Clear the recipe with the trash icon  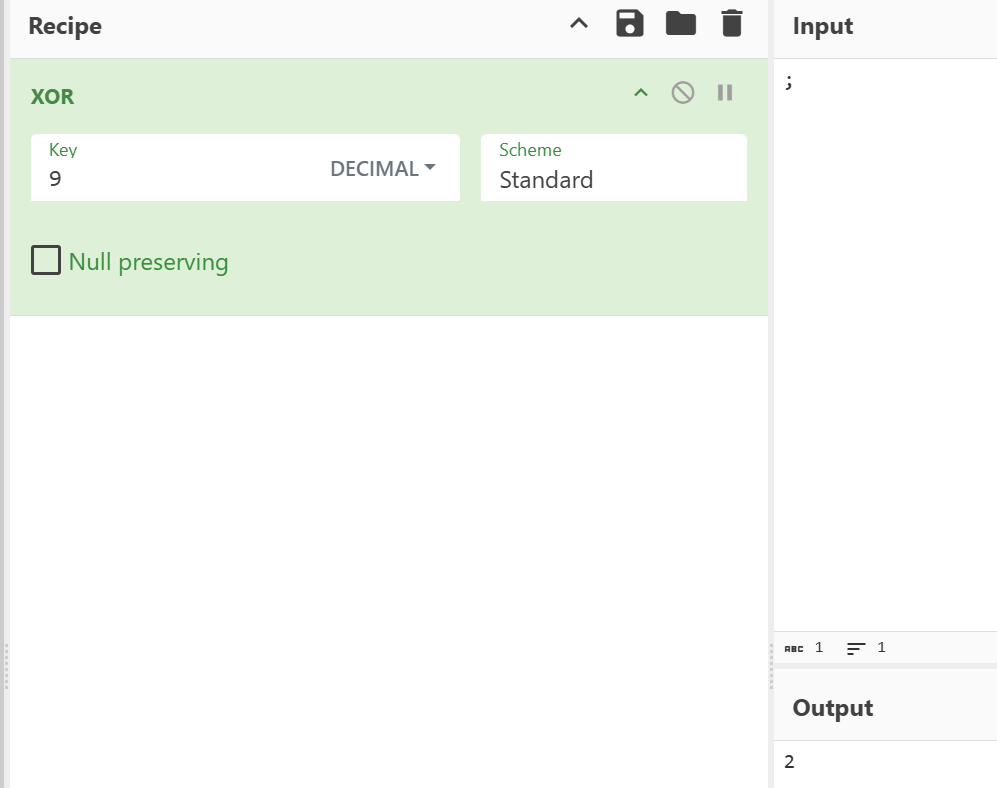[x=732, y=24]
